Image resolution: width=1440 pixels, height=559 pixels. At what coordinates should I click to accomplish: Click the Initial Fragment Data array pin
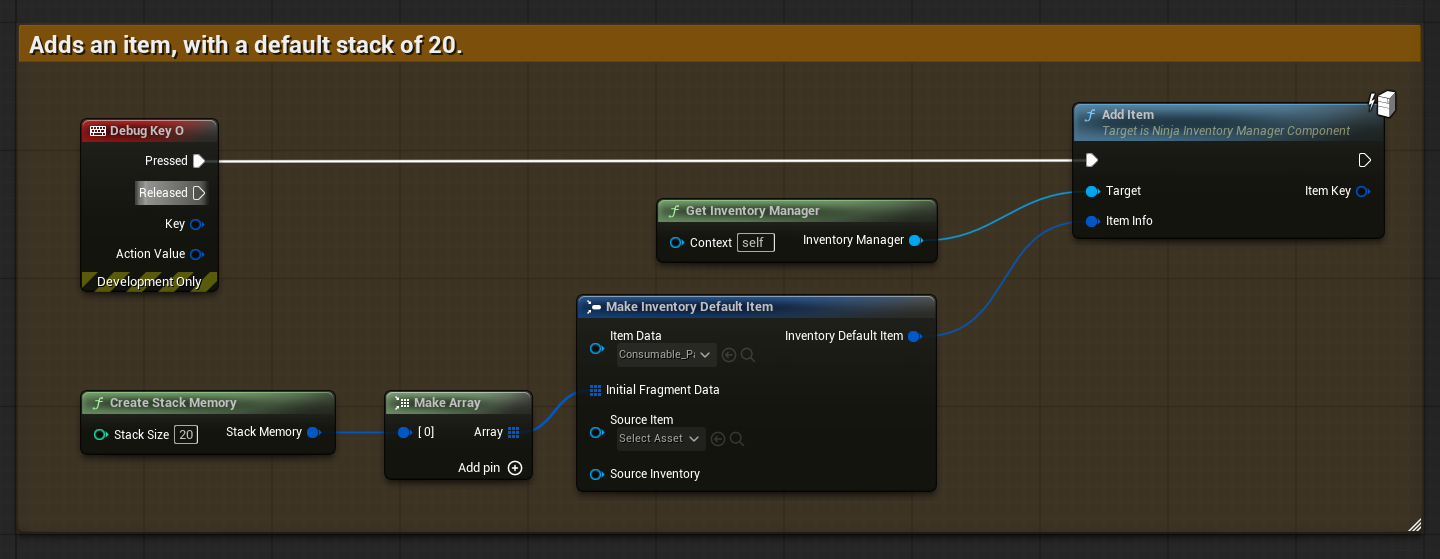(x=596, y=390)
